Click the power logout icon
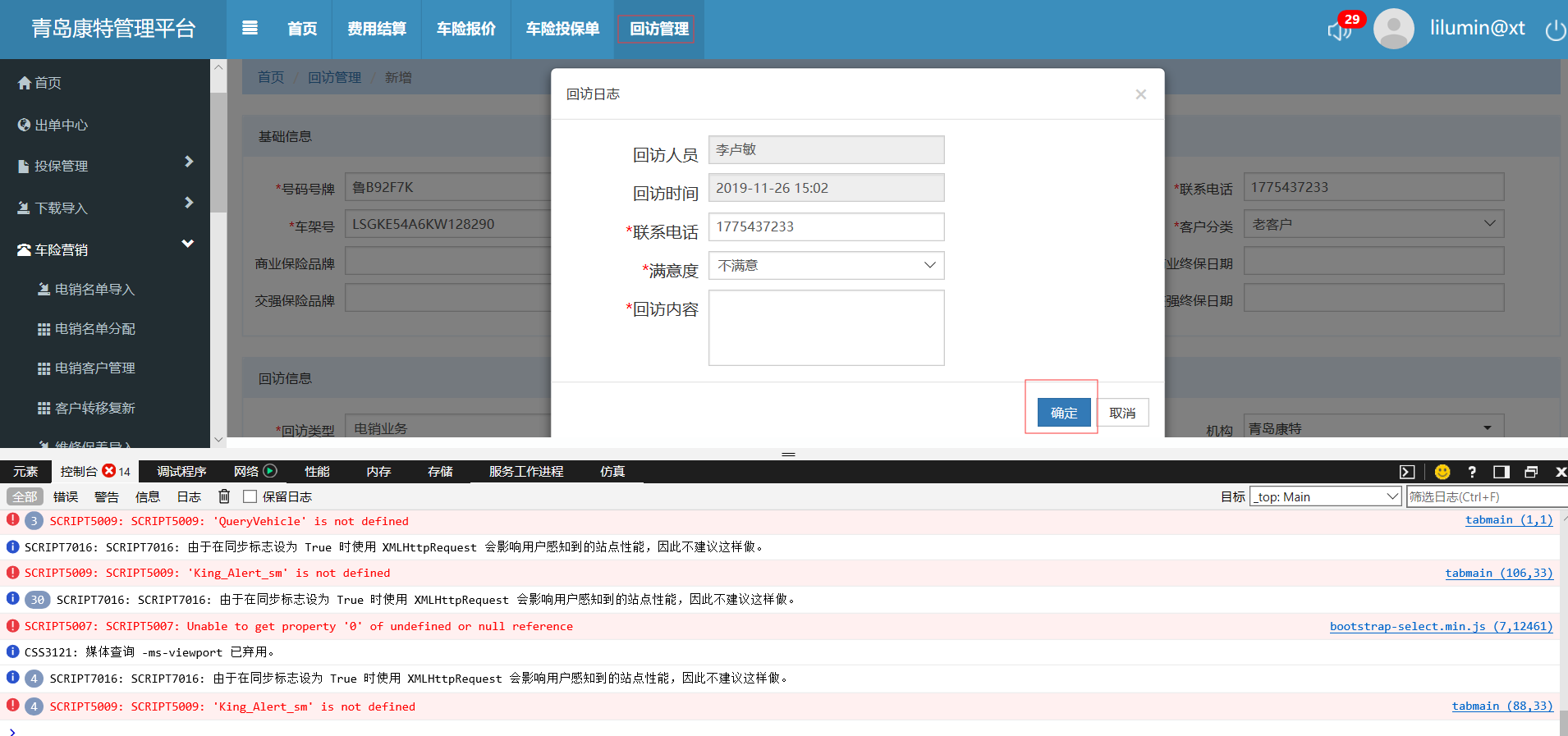 pos(1555,30)
